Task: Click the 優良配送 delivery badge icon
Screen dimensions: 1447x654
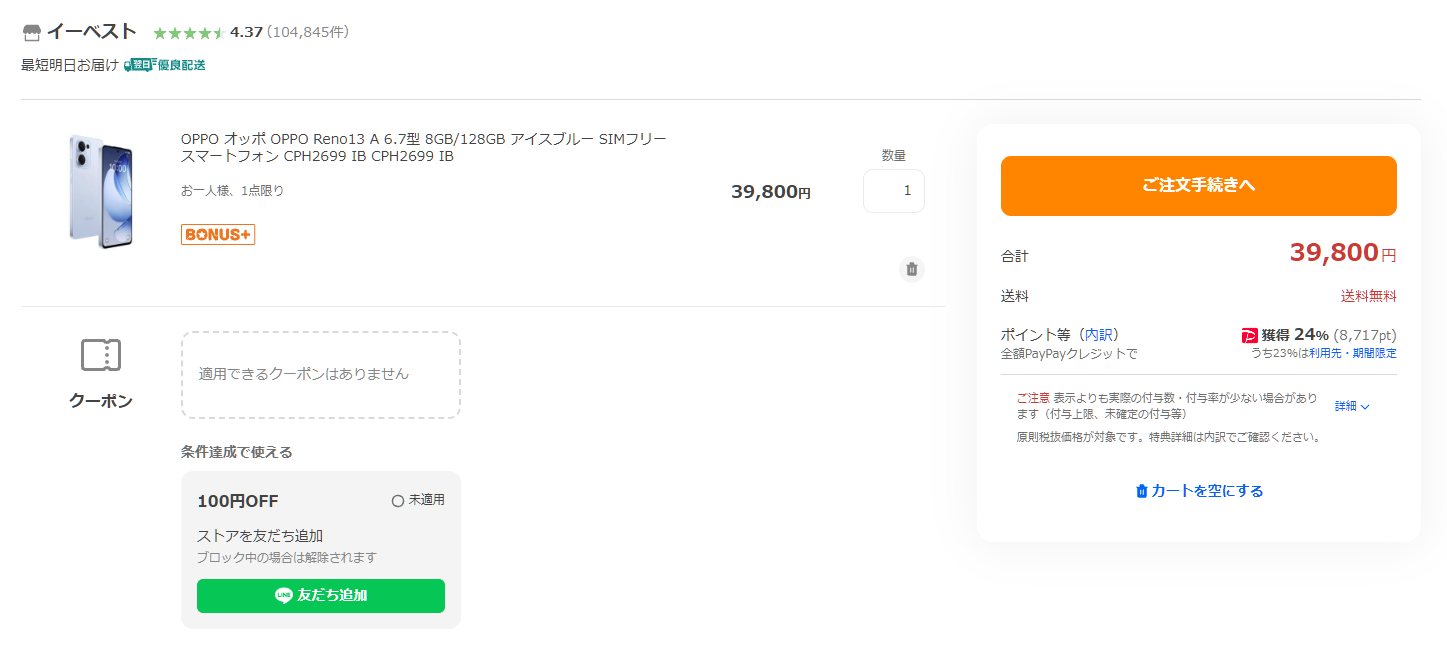Action: pos(165,65)
